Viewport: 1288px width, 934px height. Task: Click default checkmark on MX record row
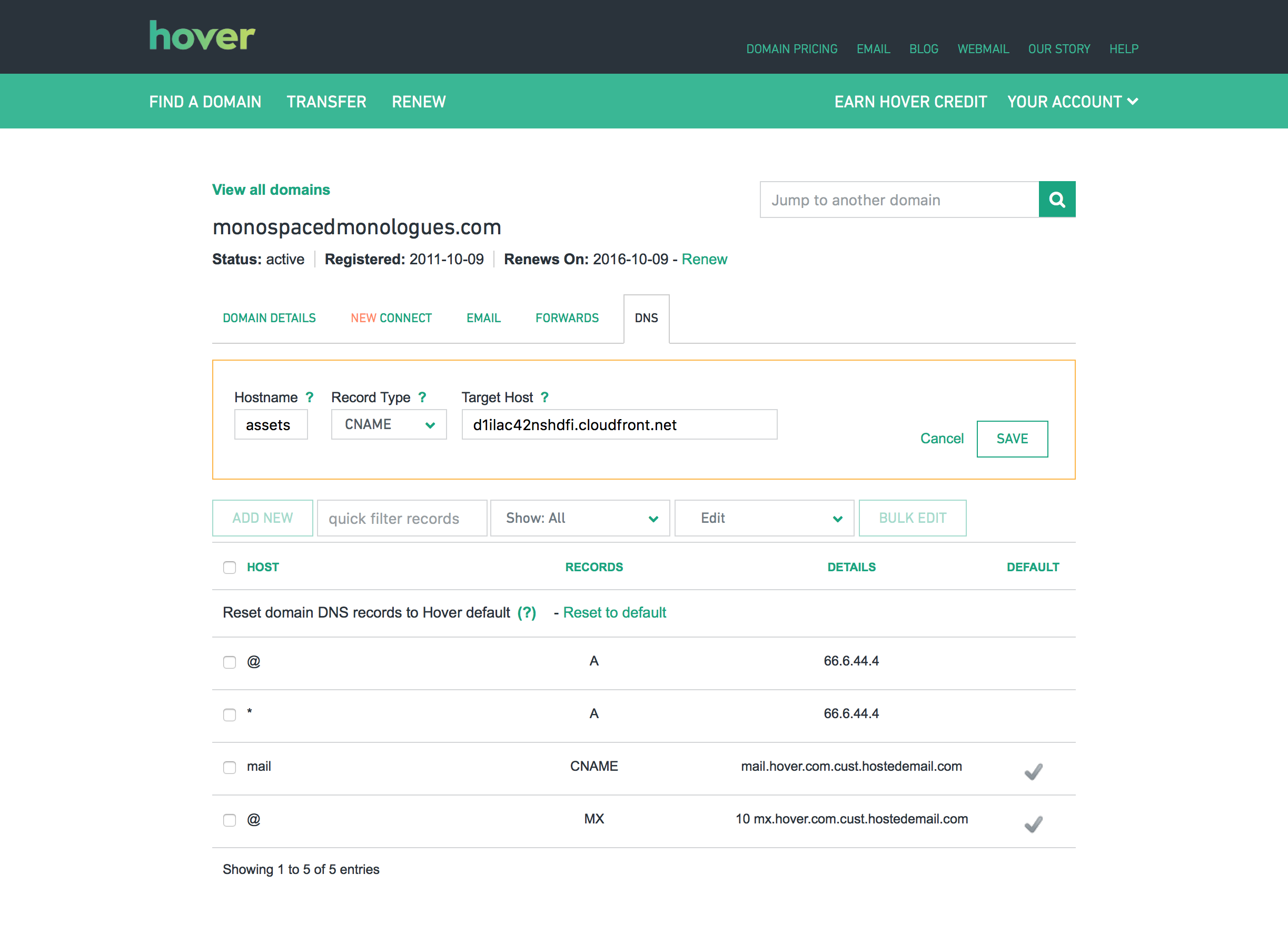pos(1033,823)
